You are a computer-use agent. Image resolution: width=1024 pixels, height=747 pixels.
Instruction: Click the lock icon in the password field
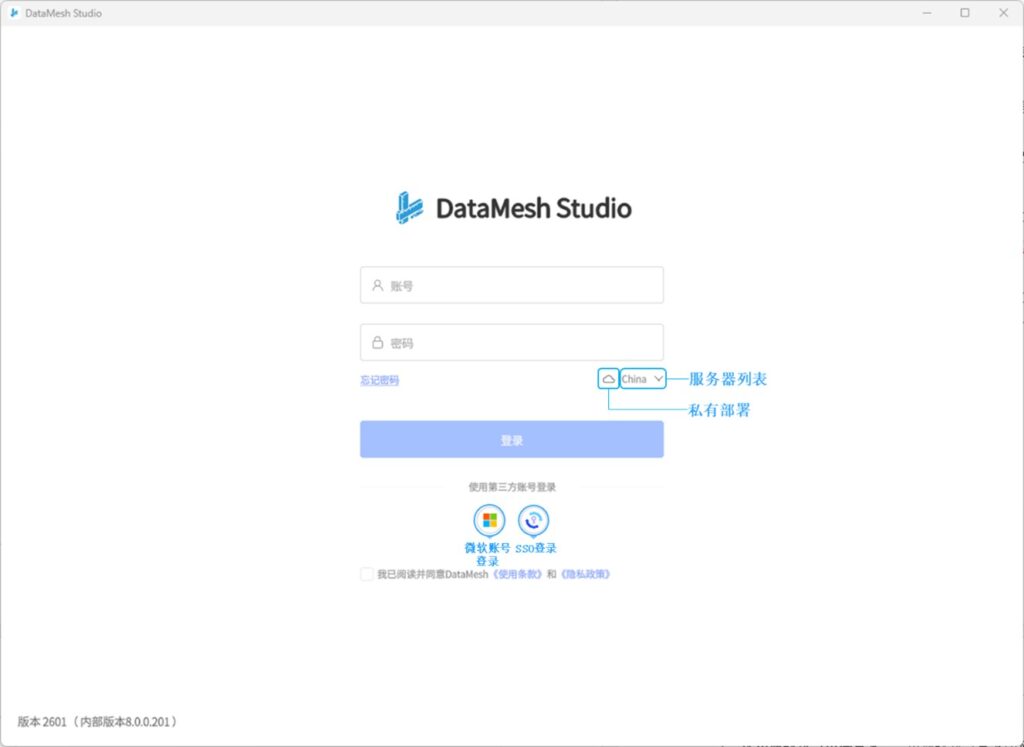tap(378, 342)
